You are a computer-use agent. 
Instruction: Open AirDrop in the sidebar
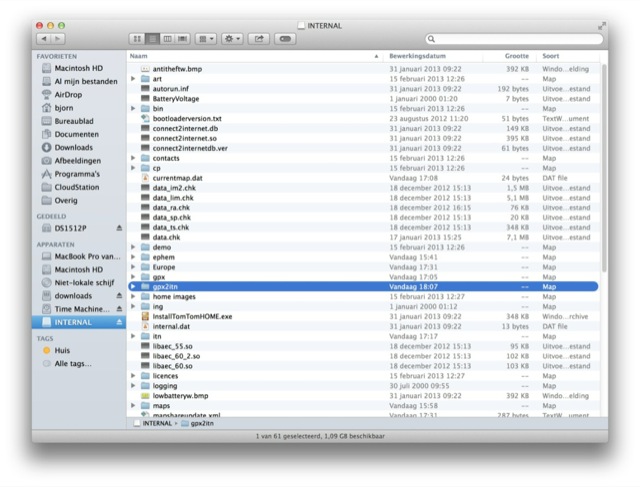tap(68, 94)
